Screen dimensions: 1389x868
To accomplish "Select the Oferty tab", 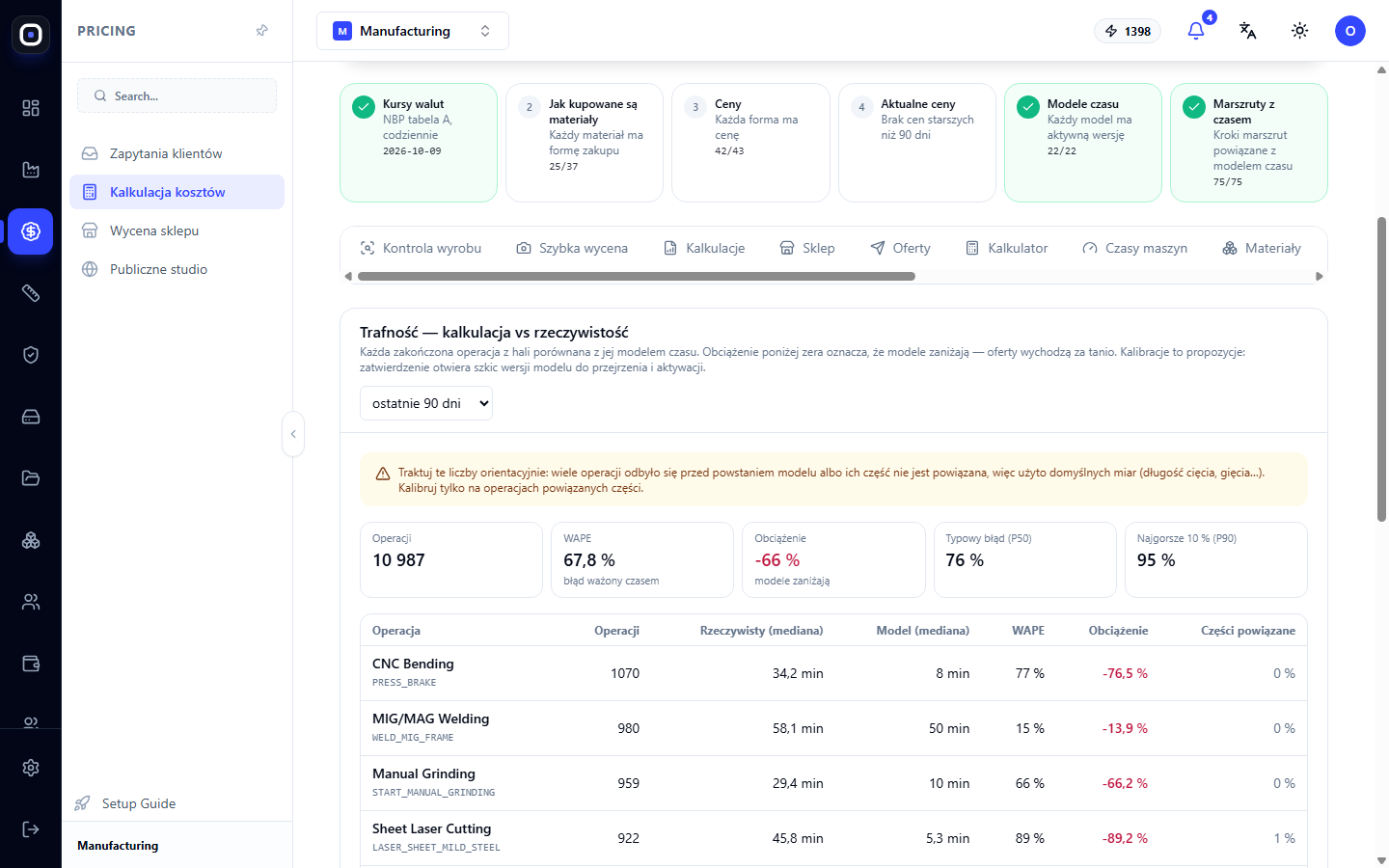I will 900,248.
